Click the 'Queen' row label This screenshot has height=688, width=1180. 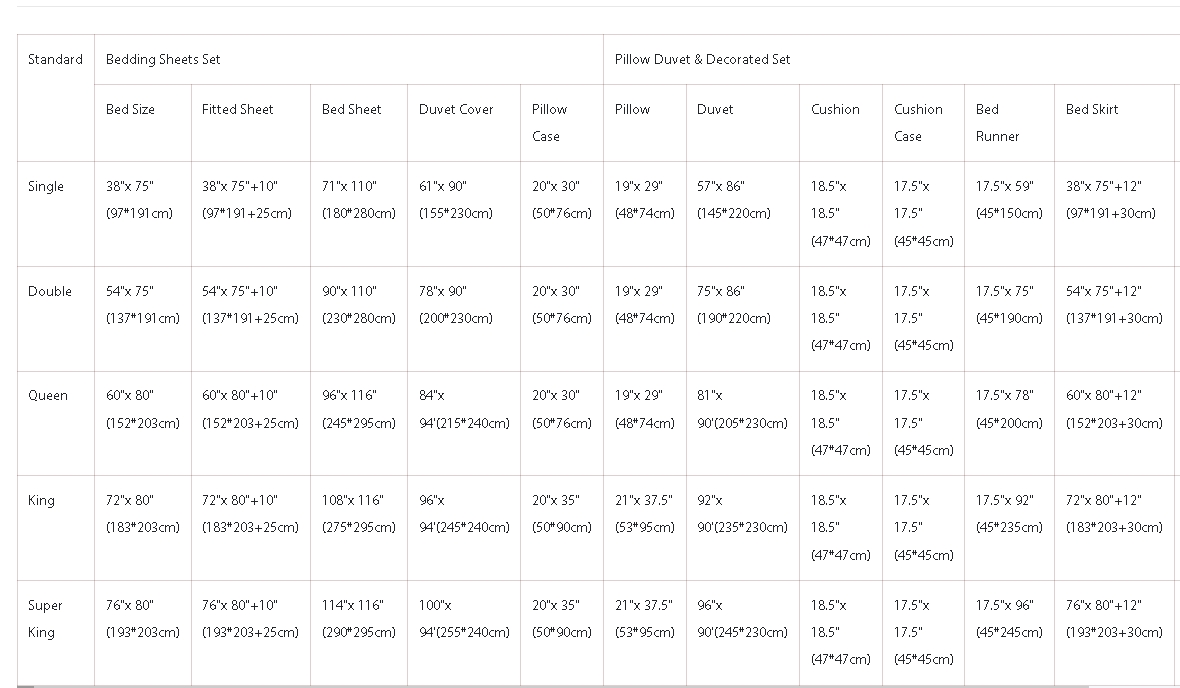tap(48, 396)
